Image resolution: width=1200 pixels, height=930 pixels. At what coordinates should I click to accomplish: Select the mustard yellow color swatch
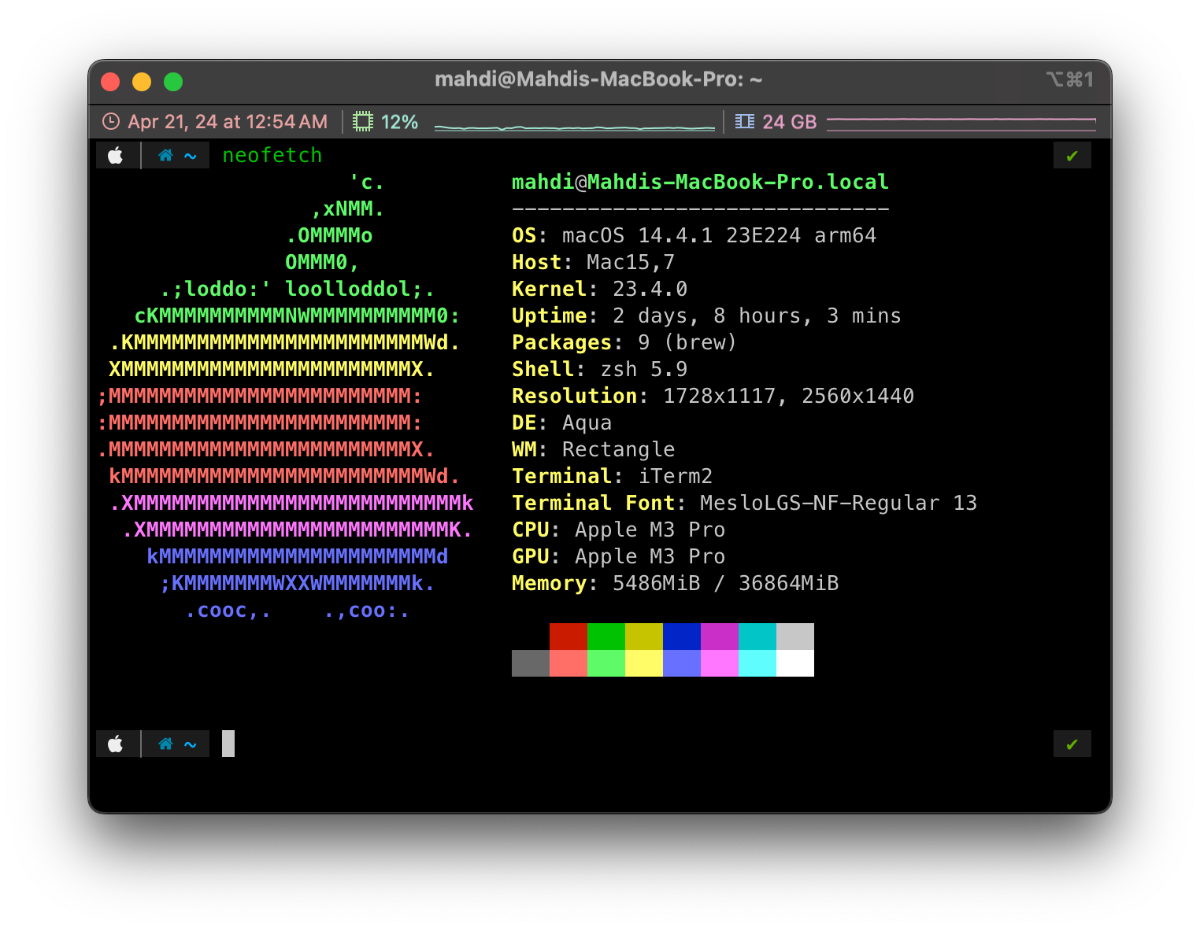click(x=644, y=637)
